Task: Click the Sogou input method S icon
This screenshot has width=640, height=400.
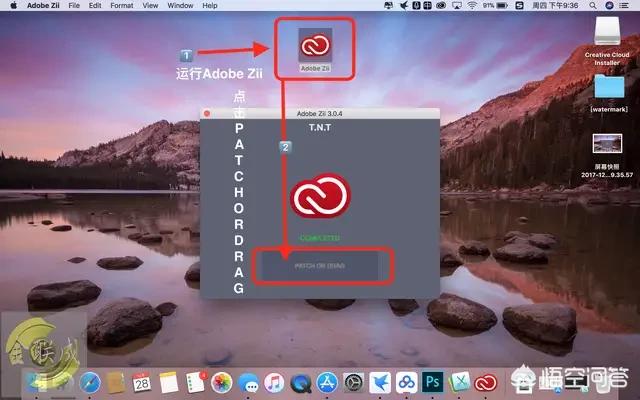Action: [x=519, y=5]
